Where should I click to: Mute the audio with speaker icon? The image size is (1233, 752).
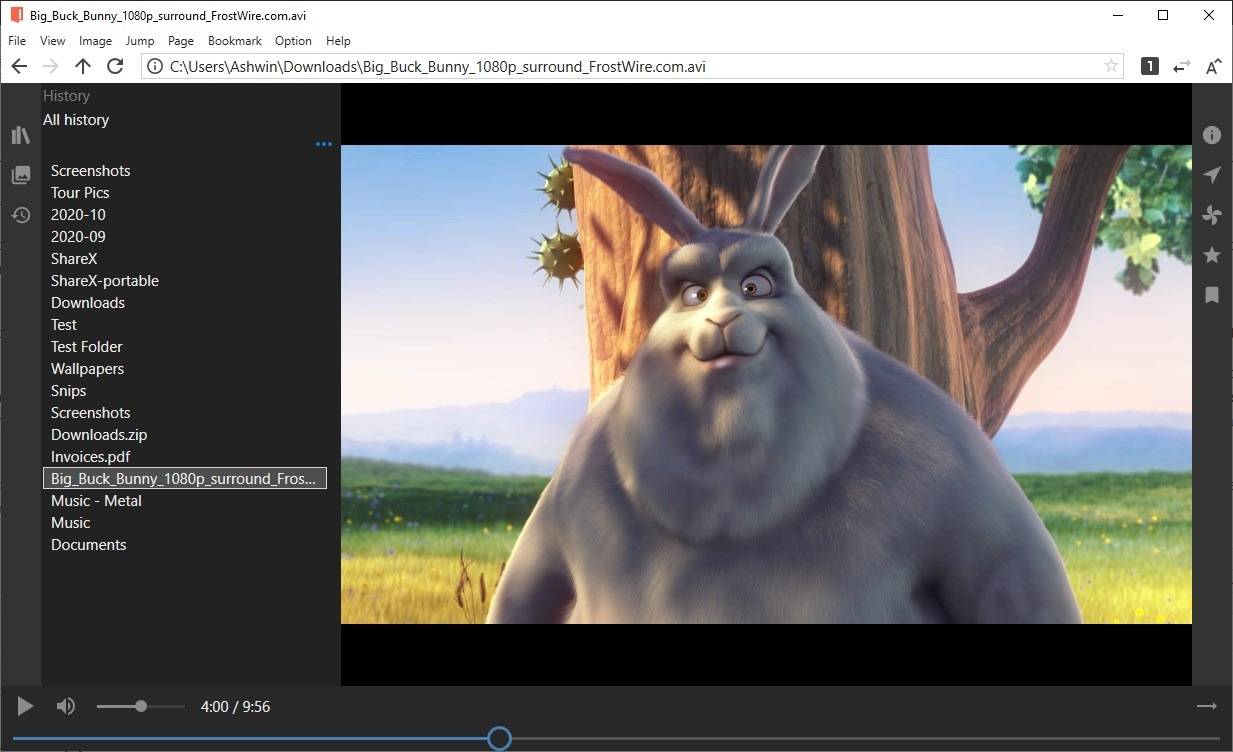click(66, 706)
